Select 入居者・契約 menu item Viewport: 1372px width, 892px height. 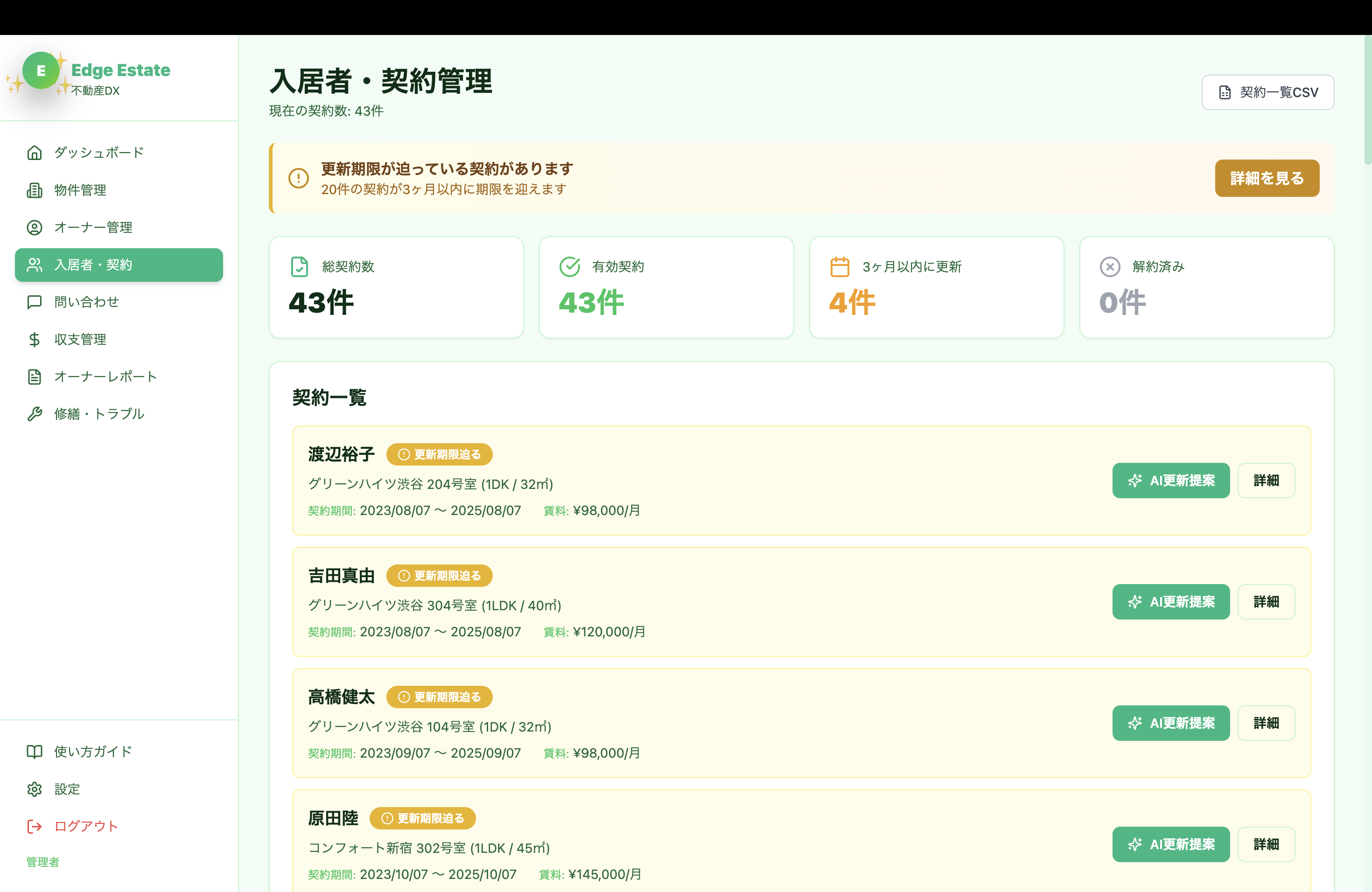(x=119, y=265)
